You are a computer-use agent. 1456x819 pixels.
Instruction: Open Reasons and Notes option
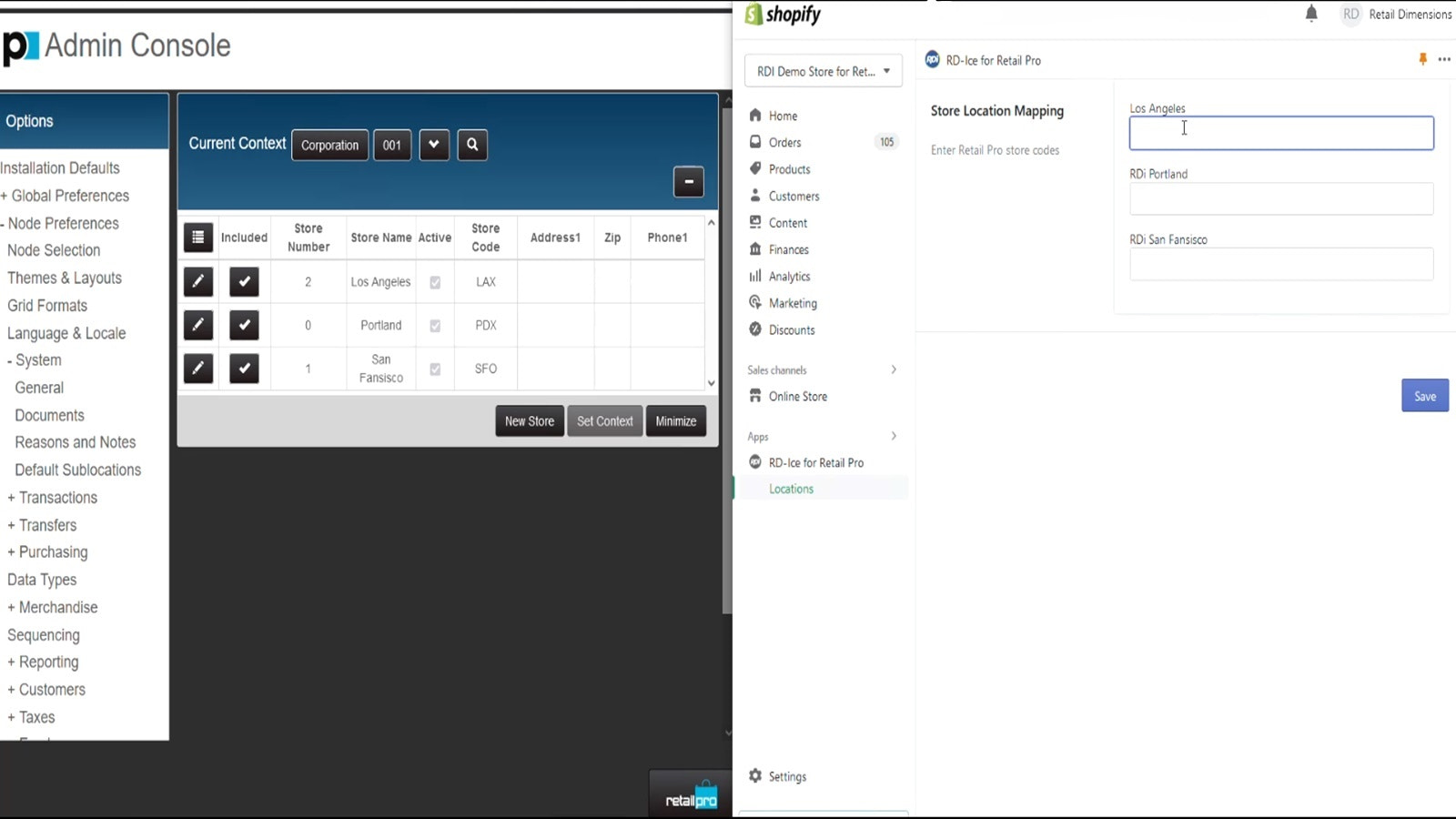coord(76,442)
